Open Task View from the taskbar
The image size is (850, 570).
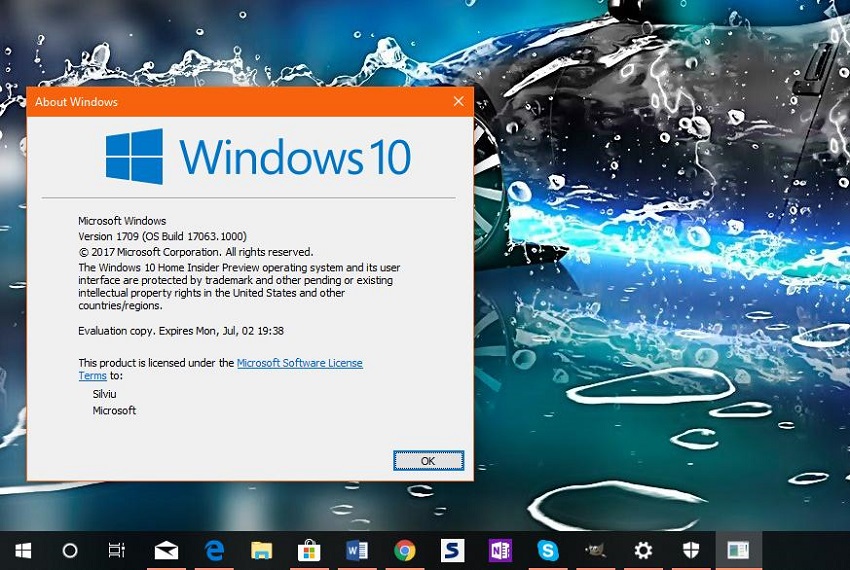click(117, 550)
